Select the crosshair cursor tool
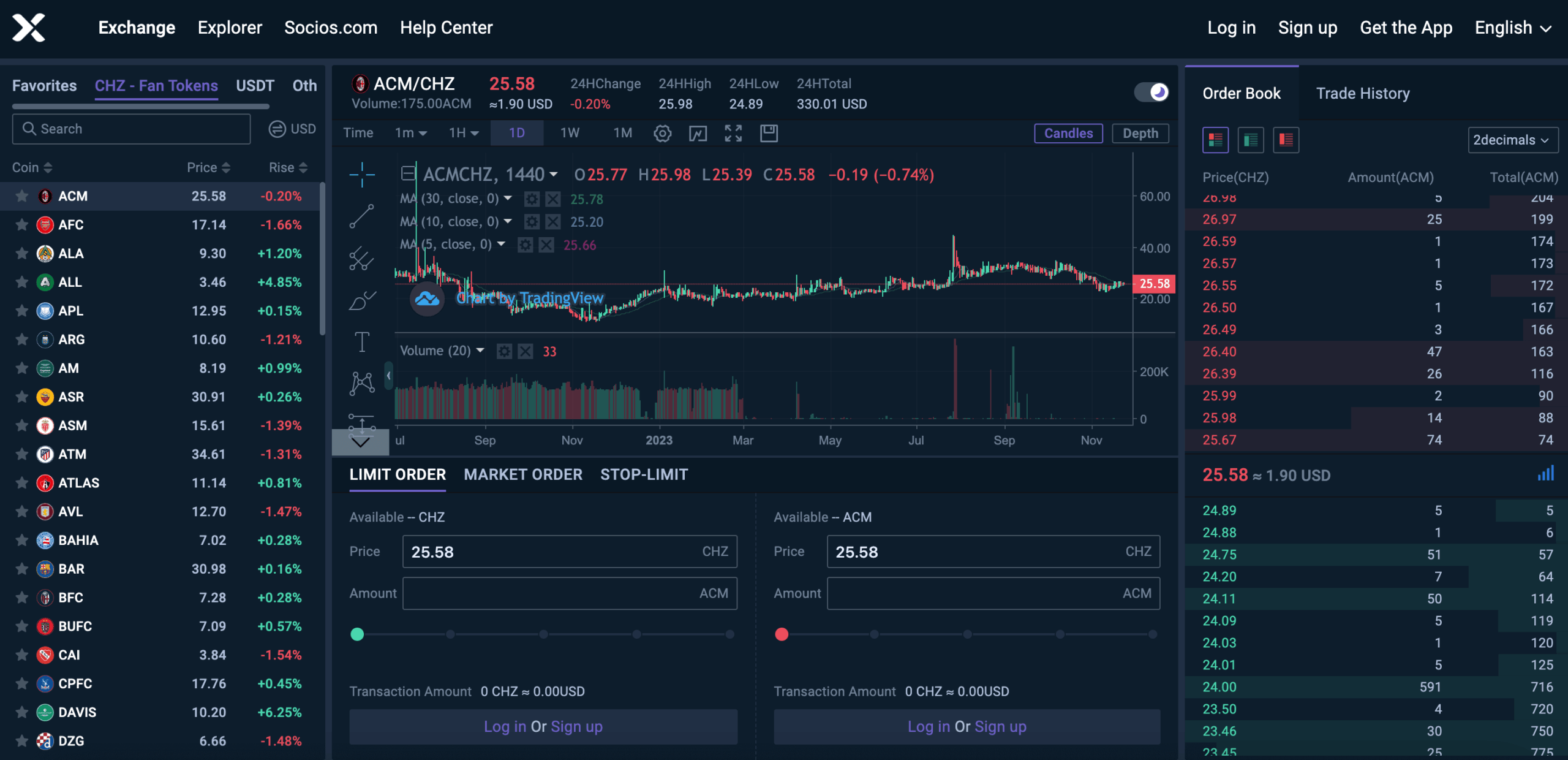Viewport: 1568px width, 760px height. point(361,175)
